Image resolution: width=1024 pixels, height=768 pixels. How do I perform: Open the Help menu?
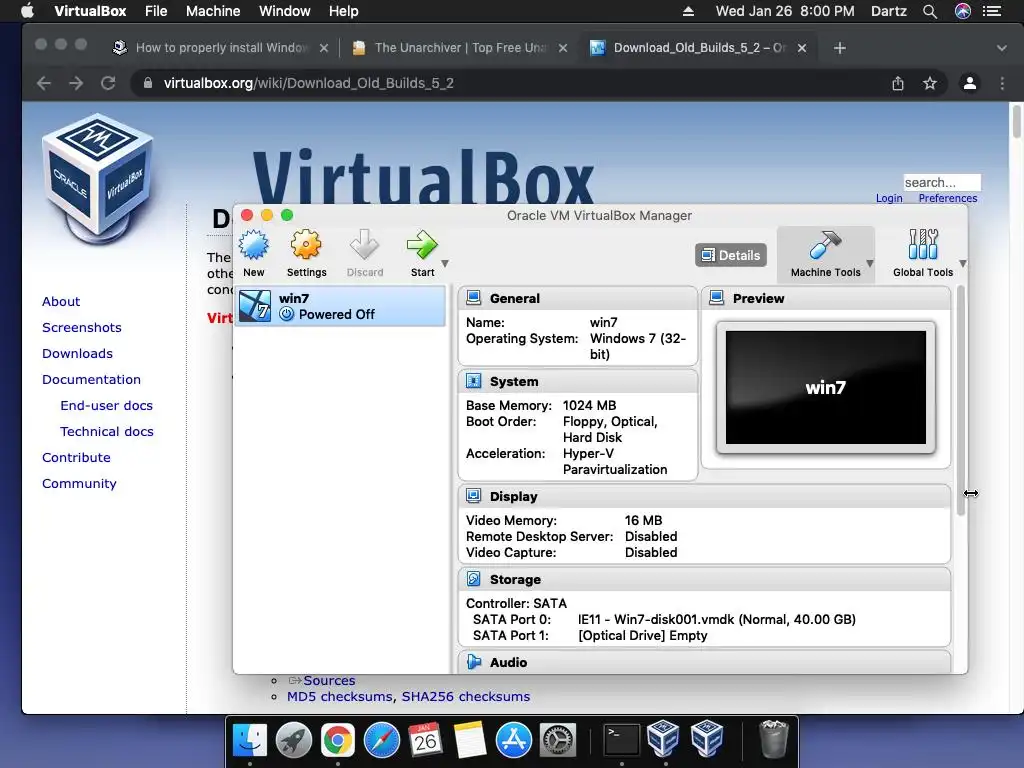point(344,11)
